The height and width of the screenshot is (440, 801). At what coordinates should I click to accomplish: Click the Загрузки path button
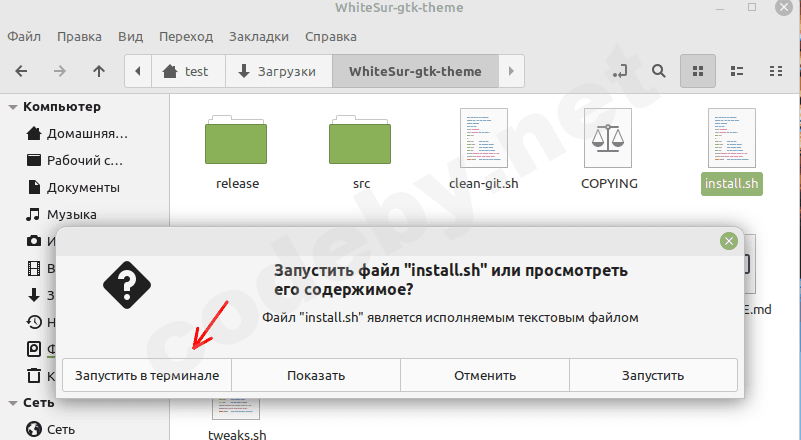(x=279, y=71)
